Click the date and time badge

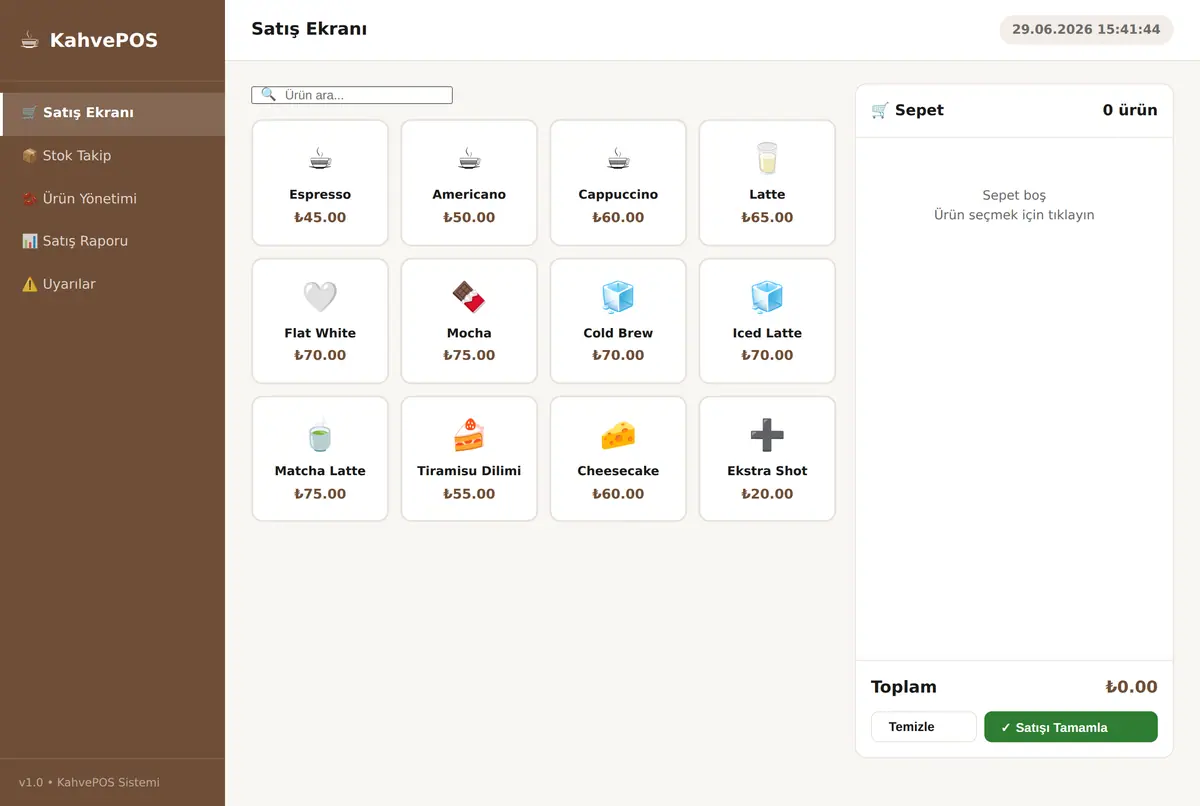[x=1086, y=29]
